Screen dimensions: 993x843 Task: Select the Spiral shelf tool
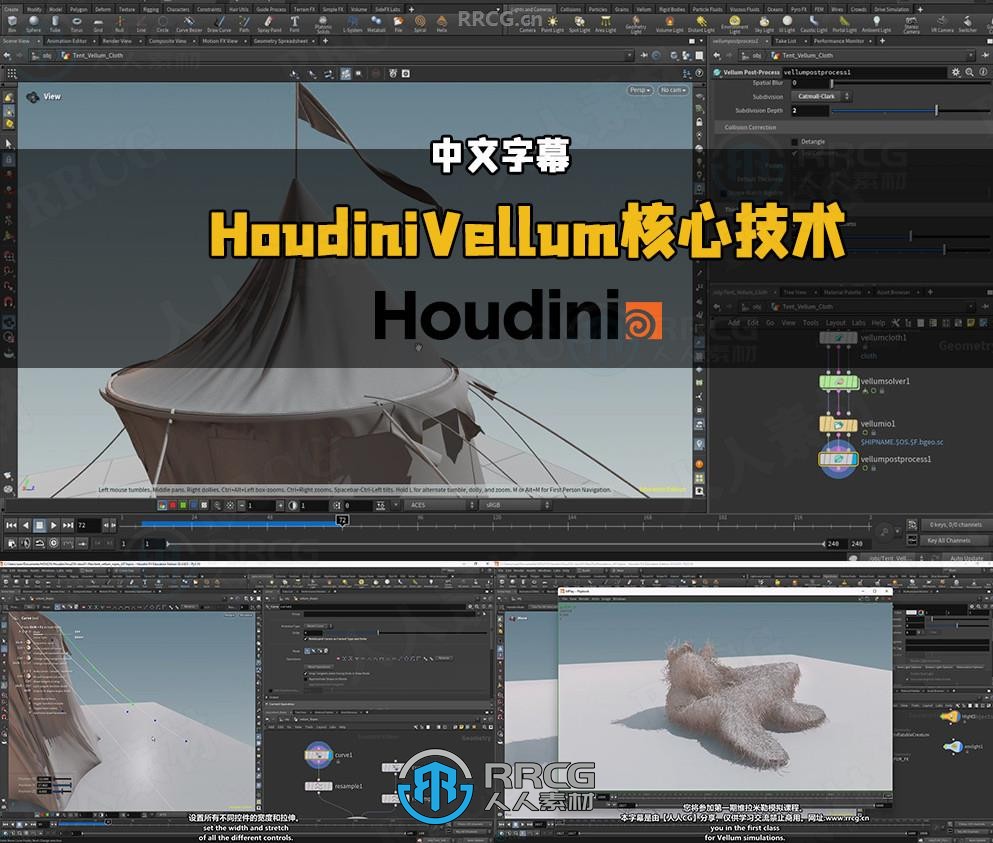pyautogui.click(x=420, y=24)
